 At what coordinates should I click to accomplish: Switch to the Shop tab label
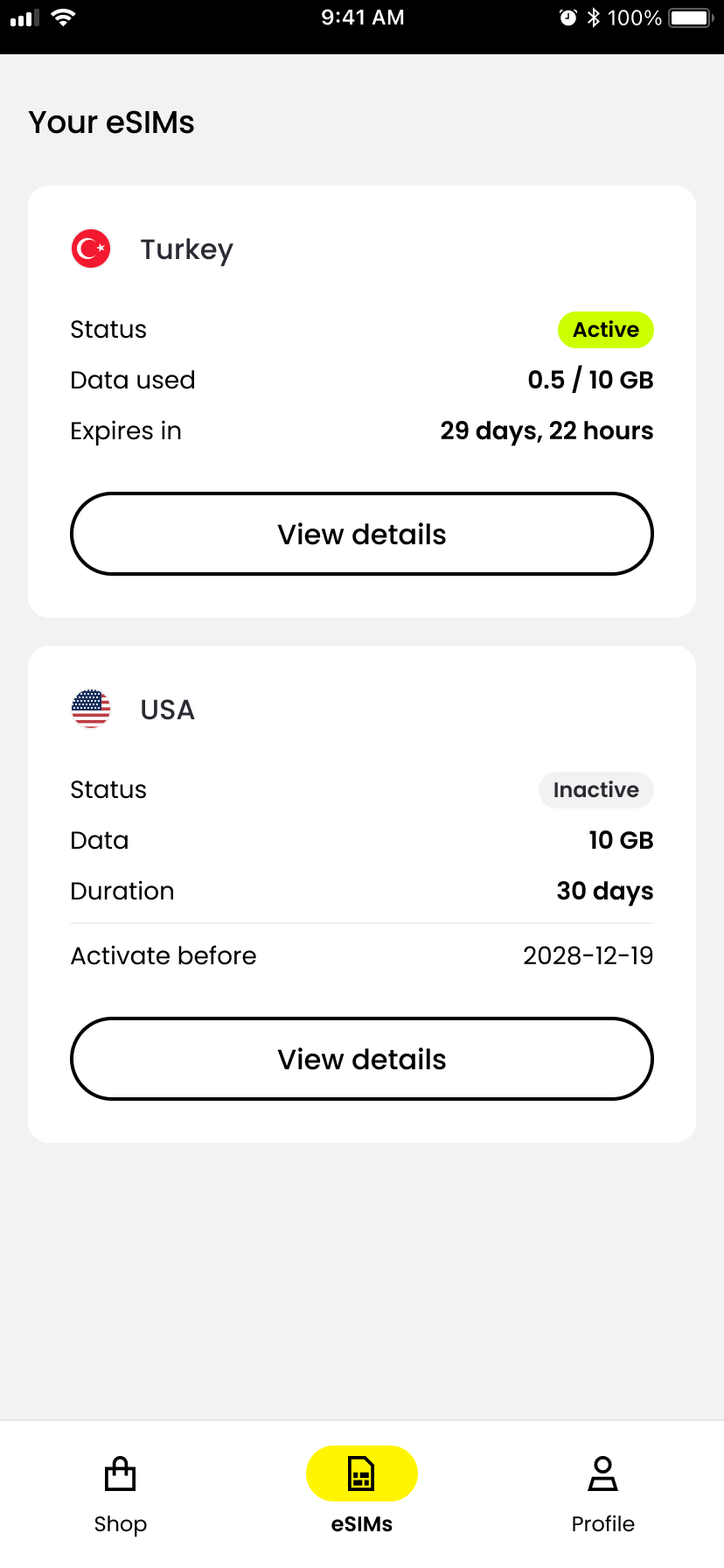tap(121, 1524)
